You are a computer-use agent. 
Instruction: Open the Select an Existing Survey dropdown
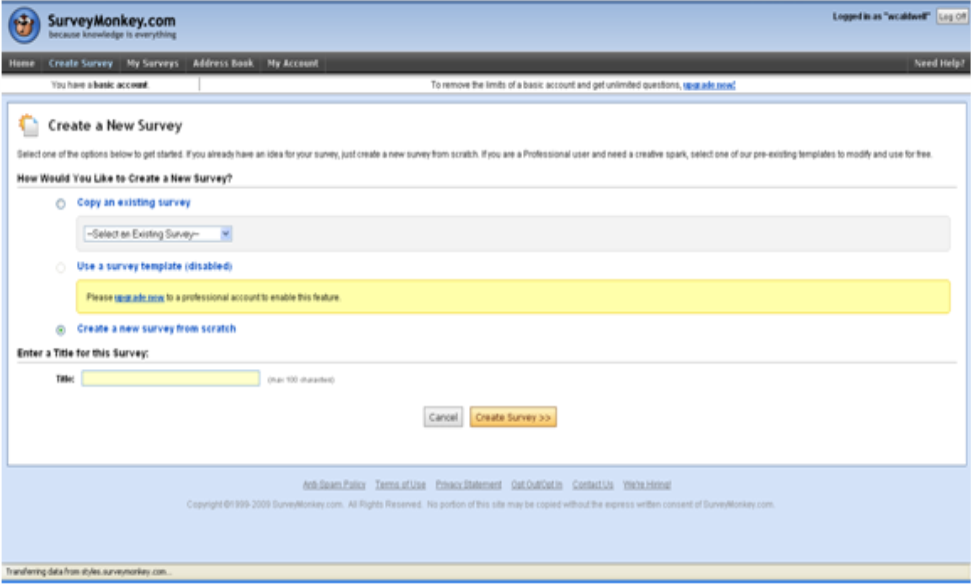click(x=158, y=234)
